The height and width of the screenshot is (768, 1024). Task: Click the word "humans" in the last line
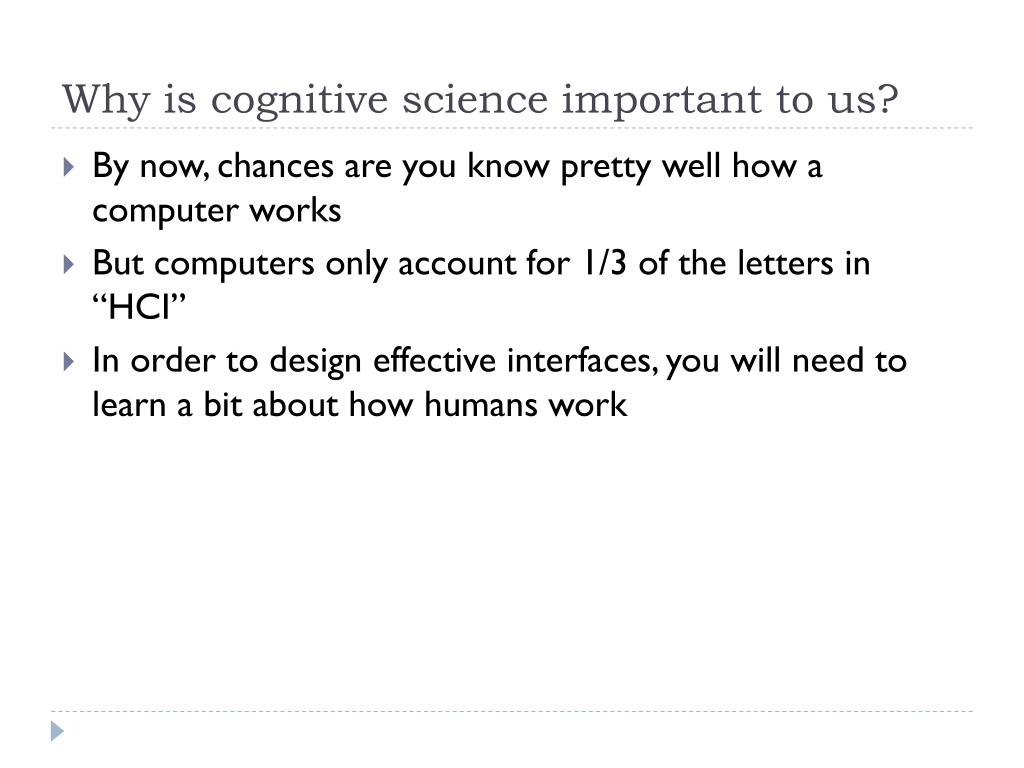480,404
